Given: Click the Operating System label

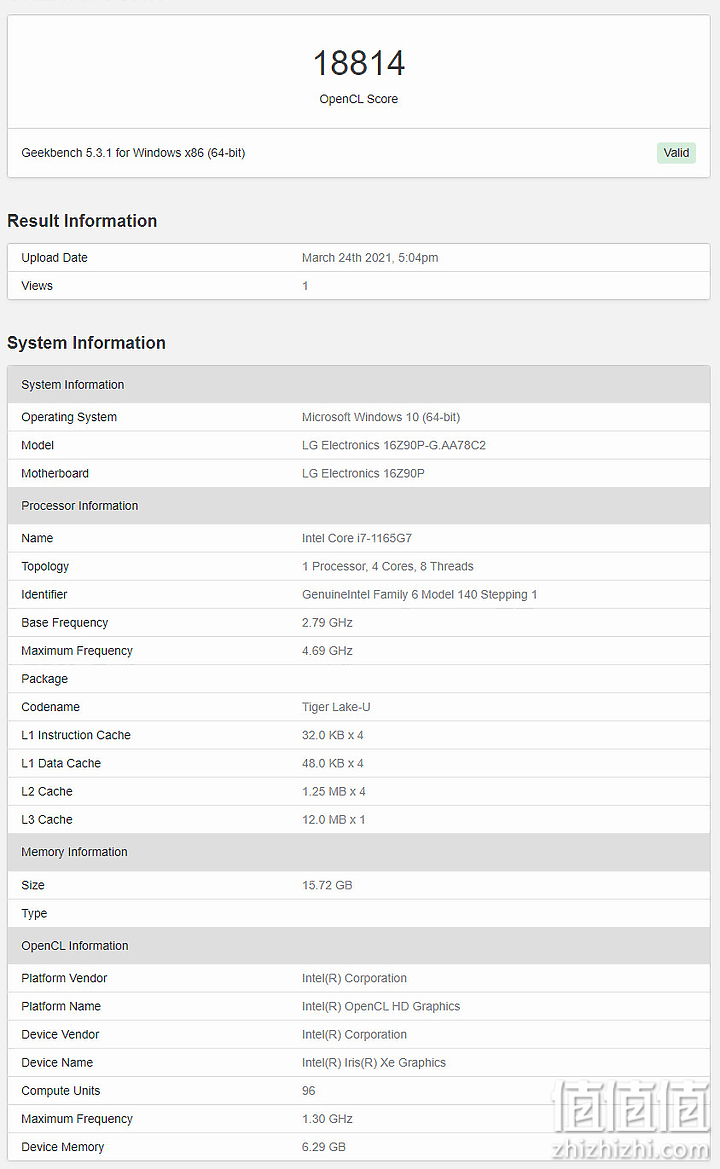Looking at the screenshot, I should click(x=69, y=418).
